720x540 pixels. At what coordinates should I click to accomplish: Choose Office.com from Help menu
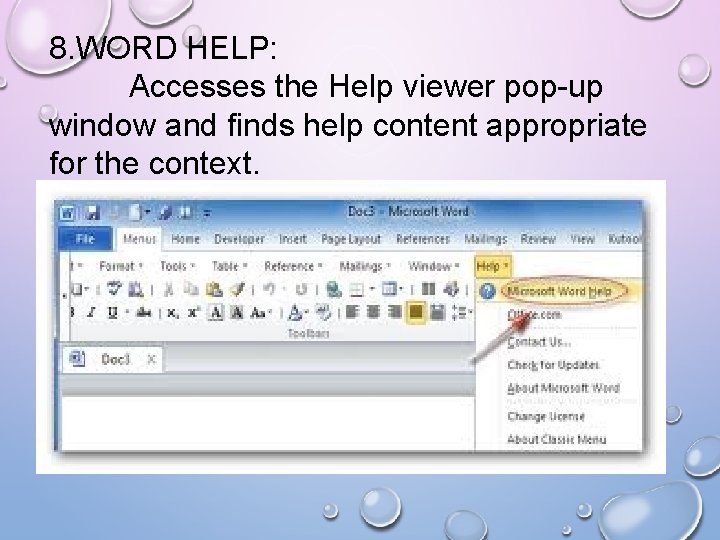coord(534,315)
